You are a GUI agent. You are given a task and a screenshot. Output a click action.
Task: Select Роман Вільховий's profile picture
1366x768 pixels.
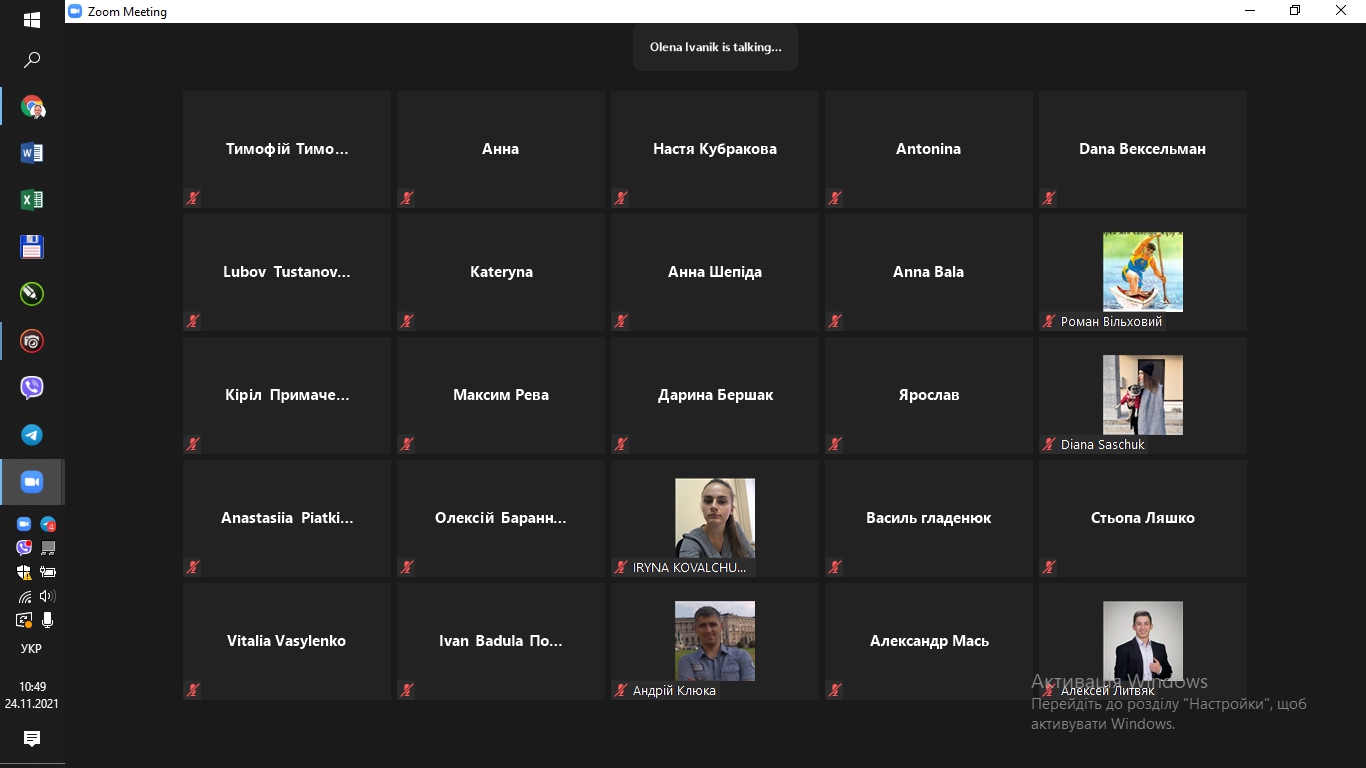point(1142,272)
